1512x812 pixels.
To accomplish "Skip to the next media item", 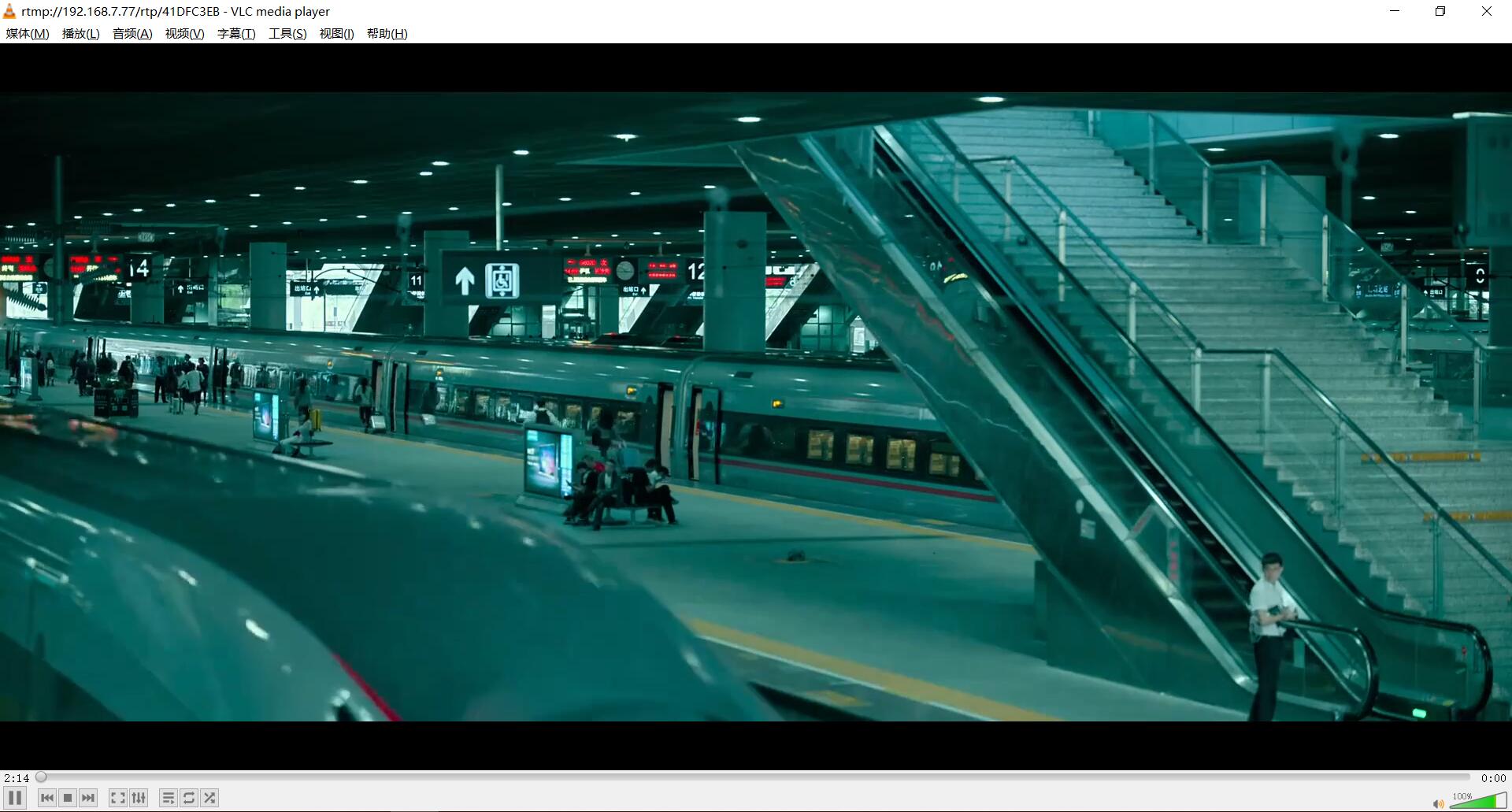I will click(87, 797).
